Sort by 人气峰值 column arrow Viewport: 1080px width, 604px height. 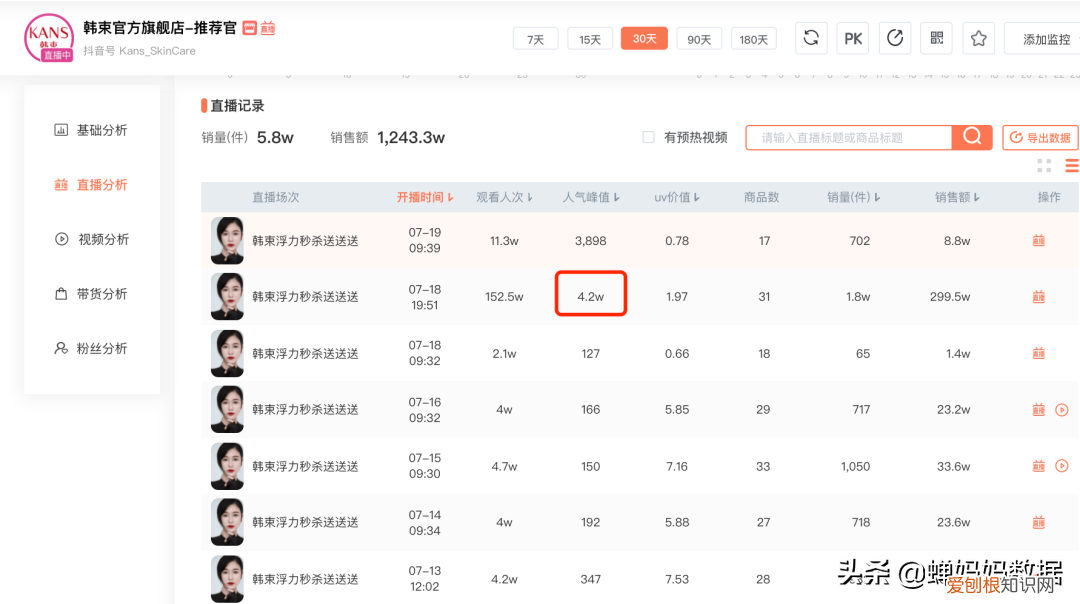coord(615,197)
